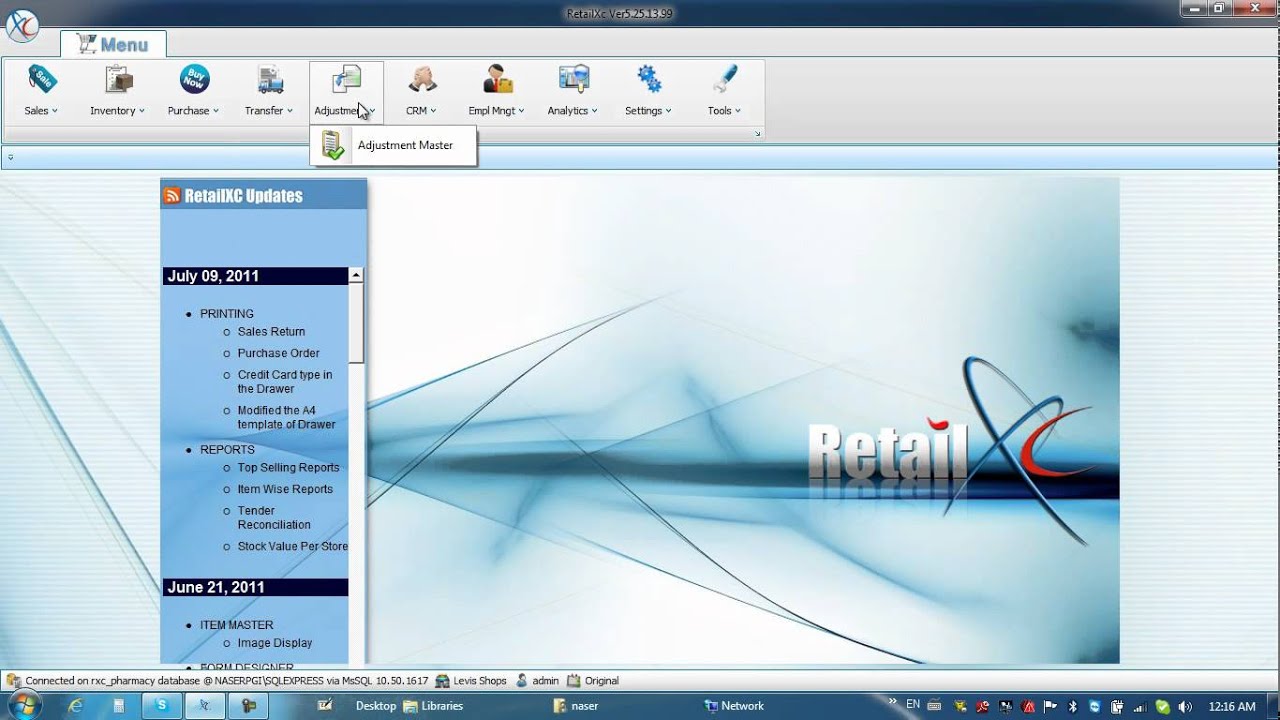Expand the Purchase dropdown arrow
1280x720 pixels.
click(215, 111)
